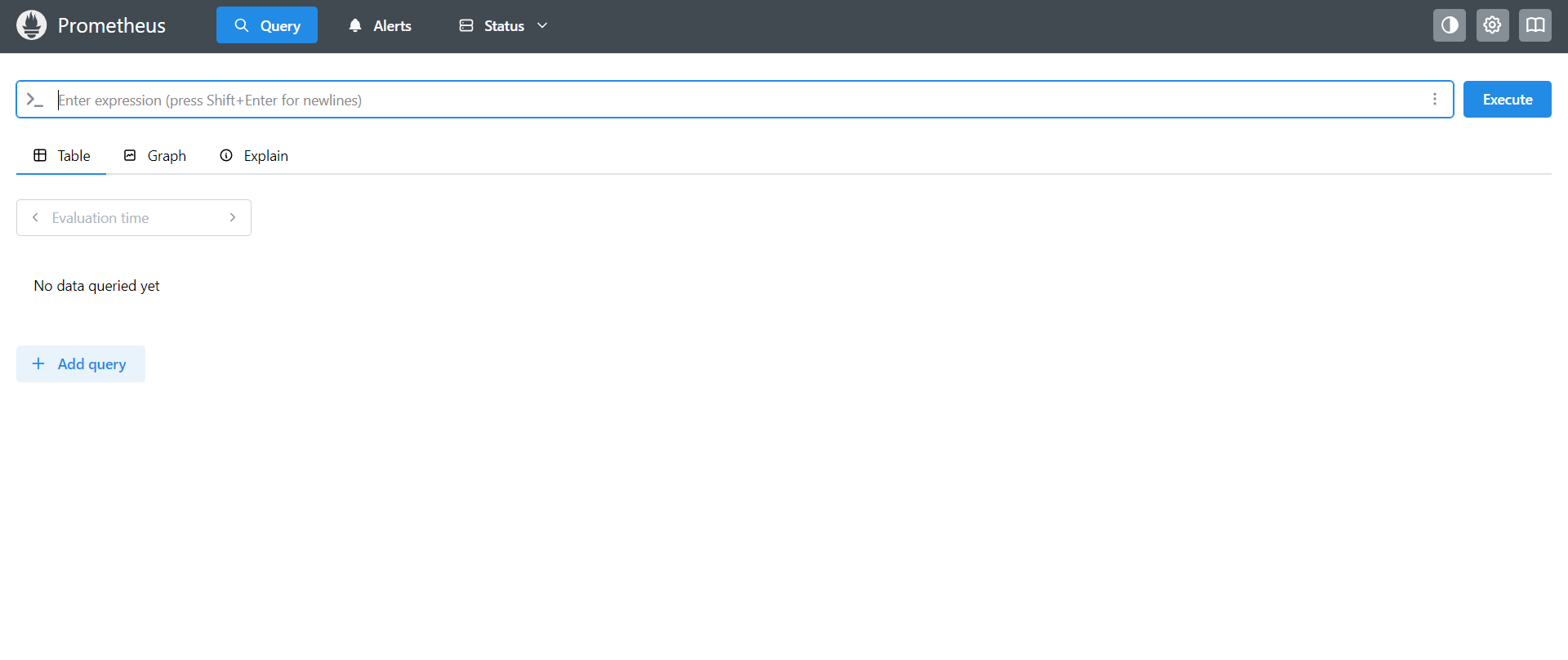Image resolution: width=1568 pixels, height=660 pixels.
Task: Toggle the light/dark theme icon
Action: pos(1450,25)
